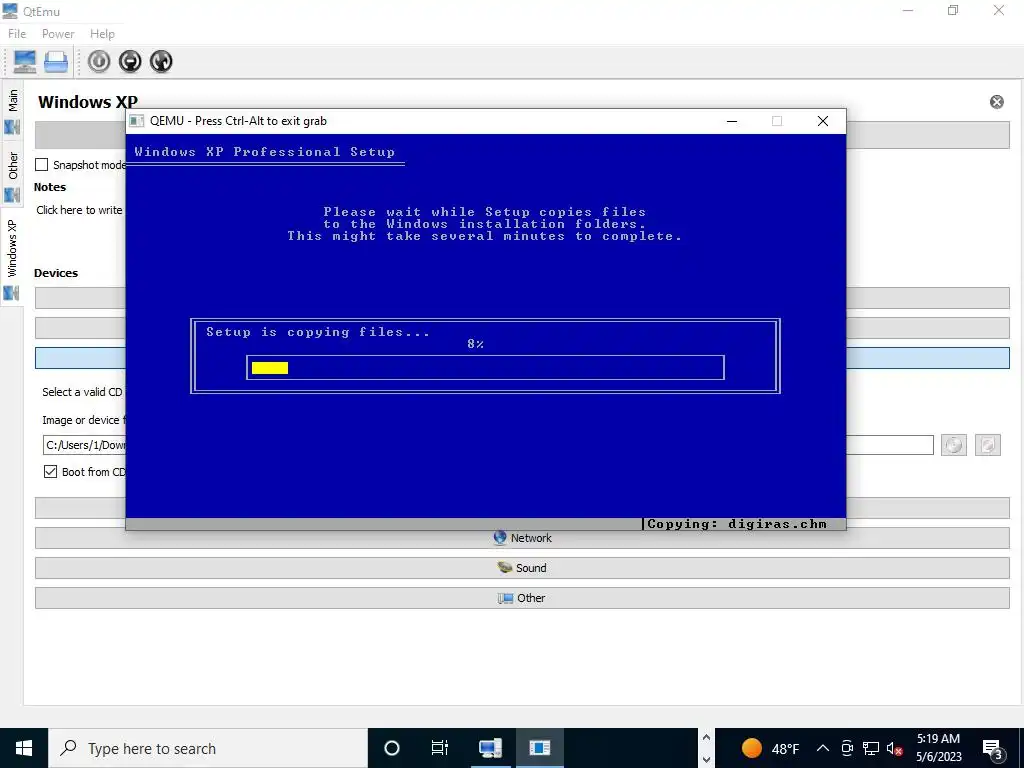Expand the Network device section
1024x768 pixels.
[x=522, y=538]
